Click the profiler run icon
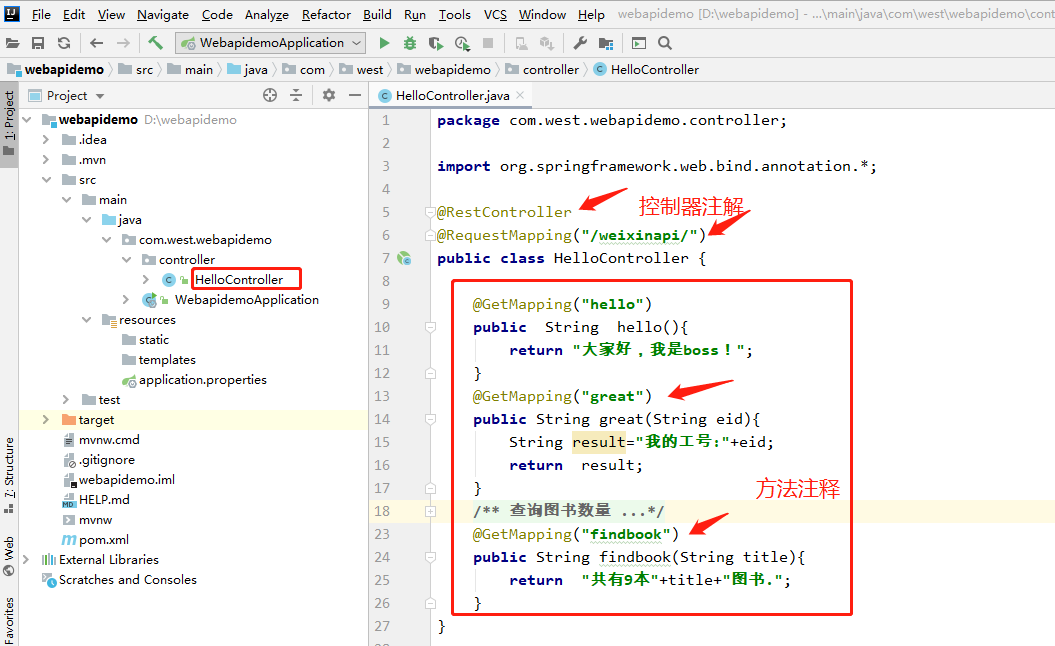The width and height of the screenshot is (1055, 646). click(x=462, y=43)
